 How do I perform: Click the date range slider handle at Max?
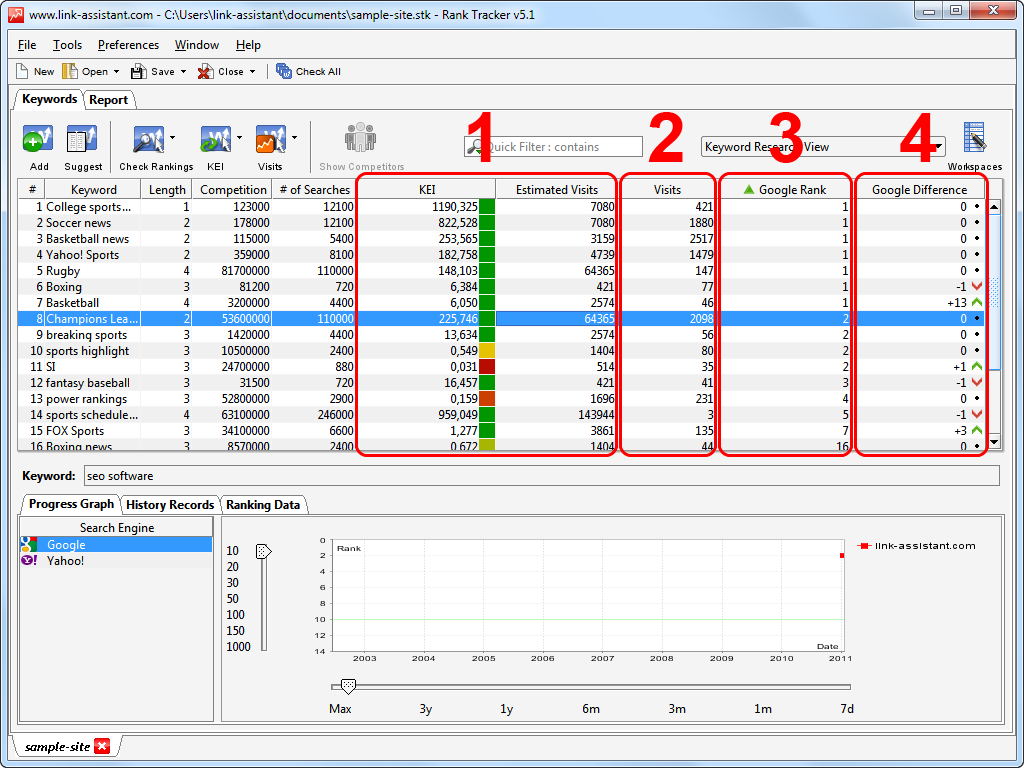point(349,686)
